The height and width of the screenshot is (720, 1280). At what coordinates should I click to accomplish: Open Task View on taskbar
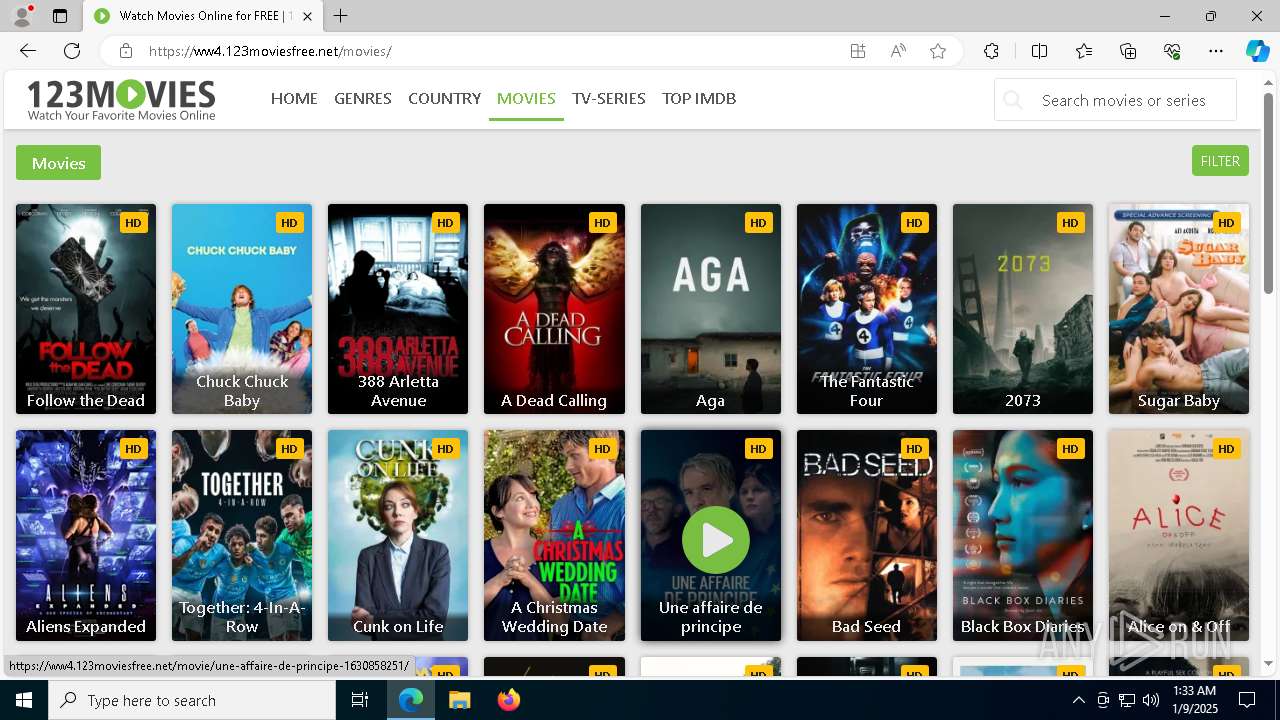click(x=360, y=700)
